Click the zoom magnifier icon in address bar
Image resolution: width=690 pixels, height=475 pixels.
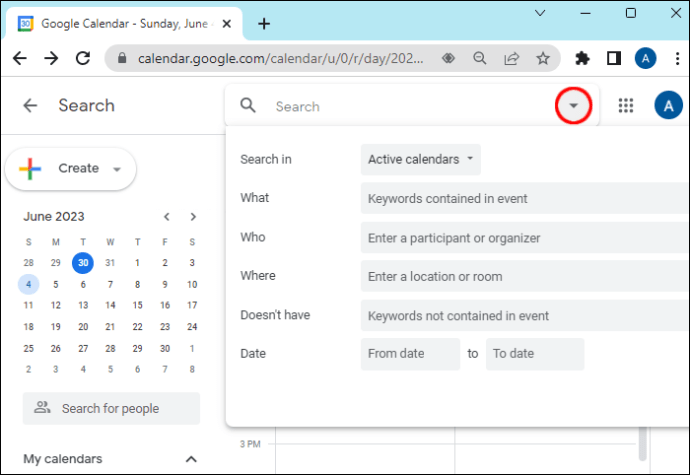pyautogui.click(x=480, y=58)
